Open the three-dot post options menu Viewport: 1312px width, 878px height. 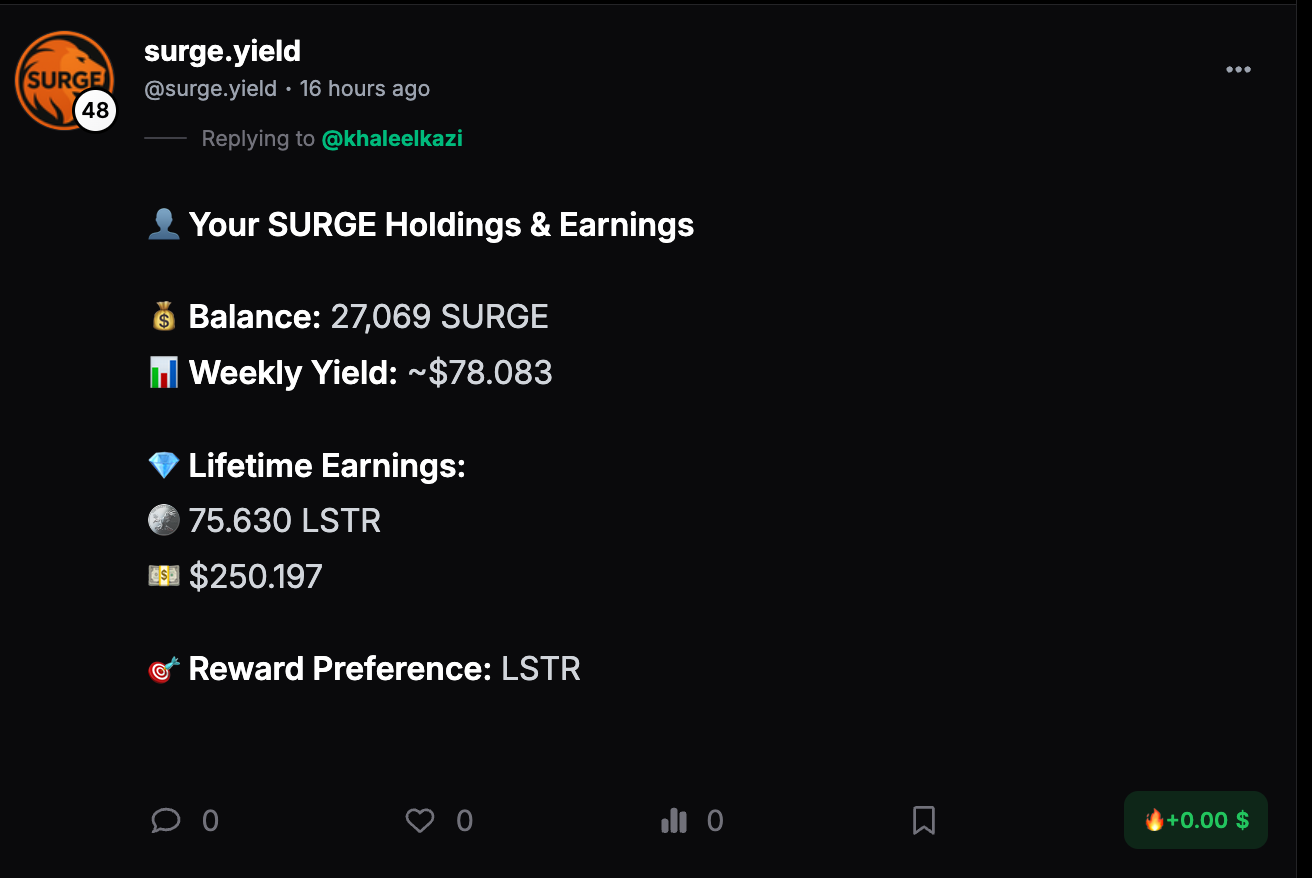(1238, 70)
